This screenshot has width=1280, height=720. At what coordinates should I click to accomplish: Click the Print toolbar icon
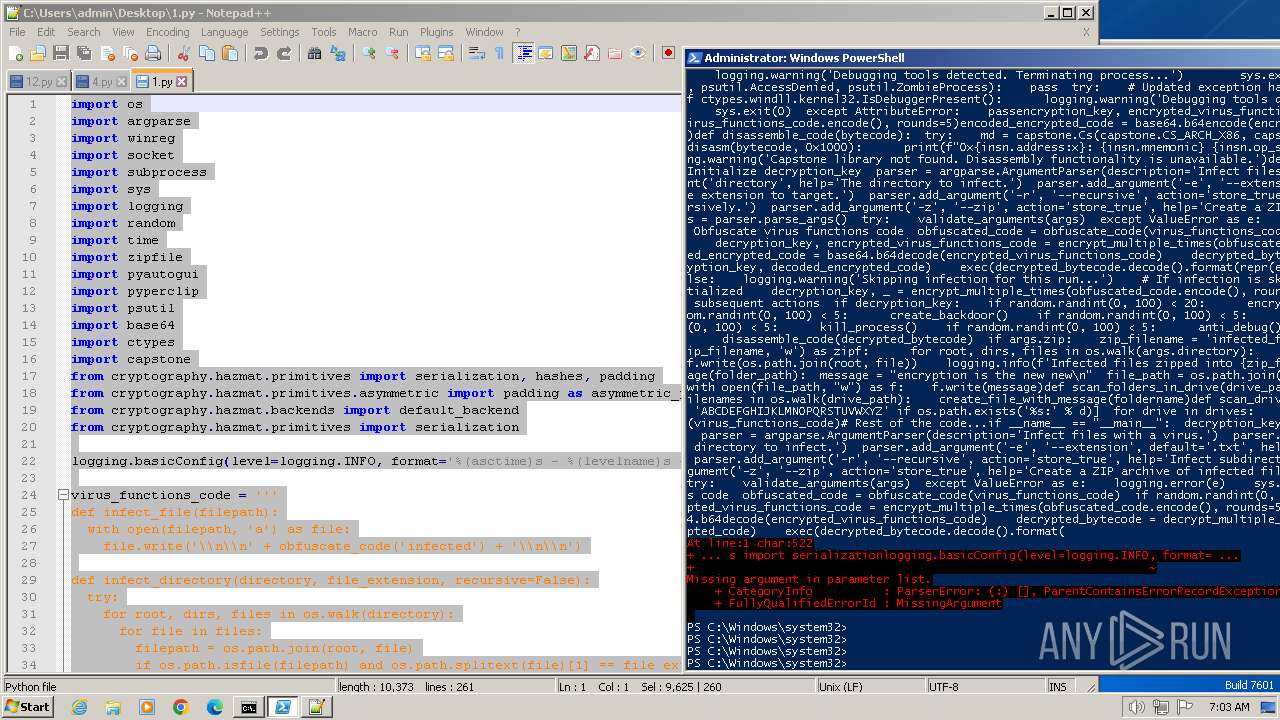click(153, 53)
